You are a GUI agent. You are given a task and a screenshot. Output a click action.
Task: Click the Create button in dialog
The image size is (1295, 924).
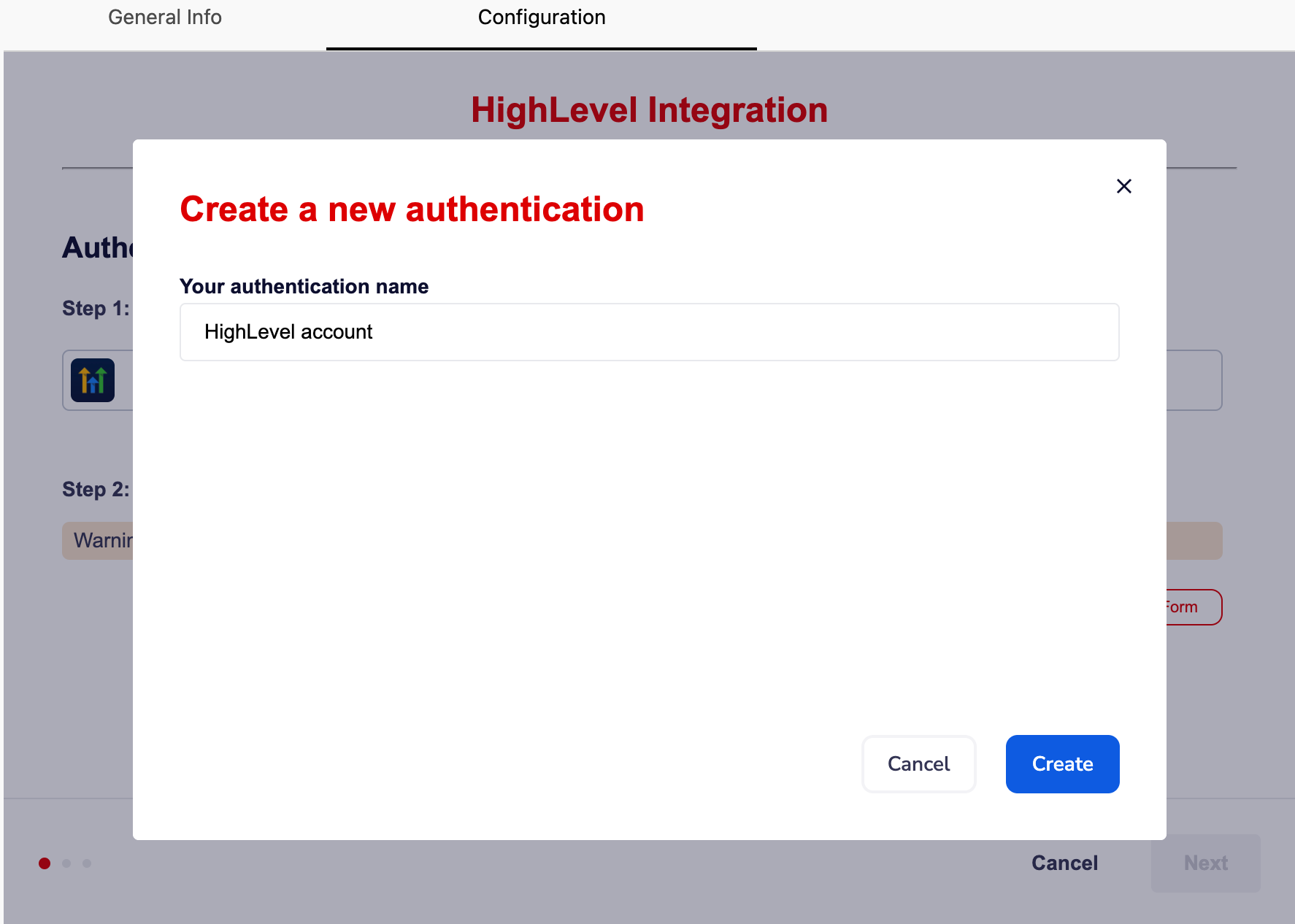pos(1062,764)
